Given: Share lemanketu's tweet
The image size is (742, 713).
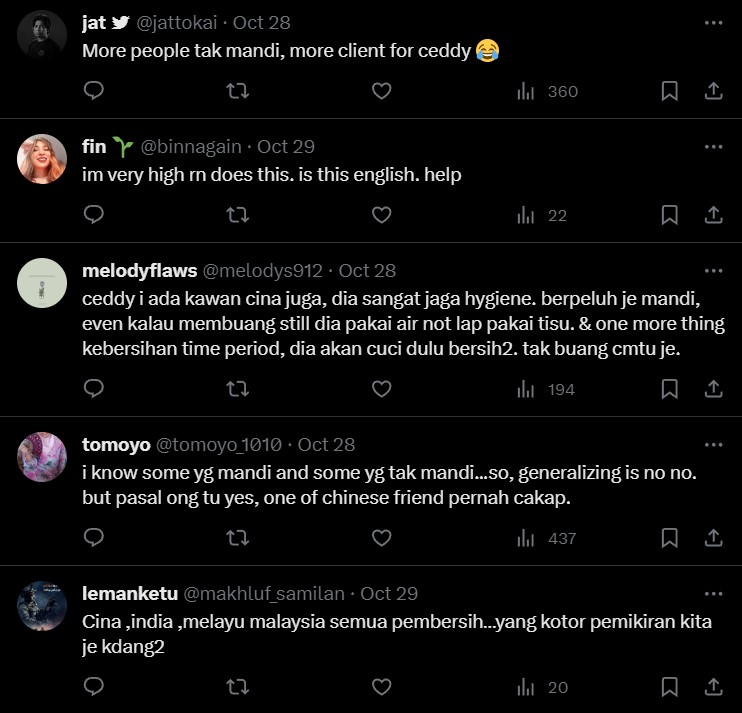Looking at the screenshot, I should [714, 687].
